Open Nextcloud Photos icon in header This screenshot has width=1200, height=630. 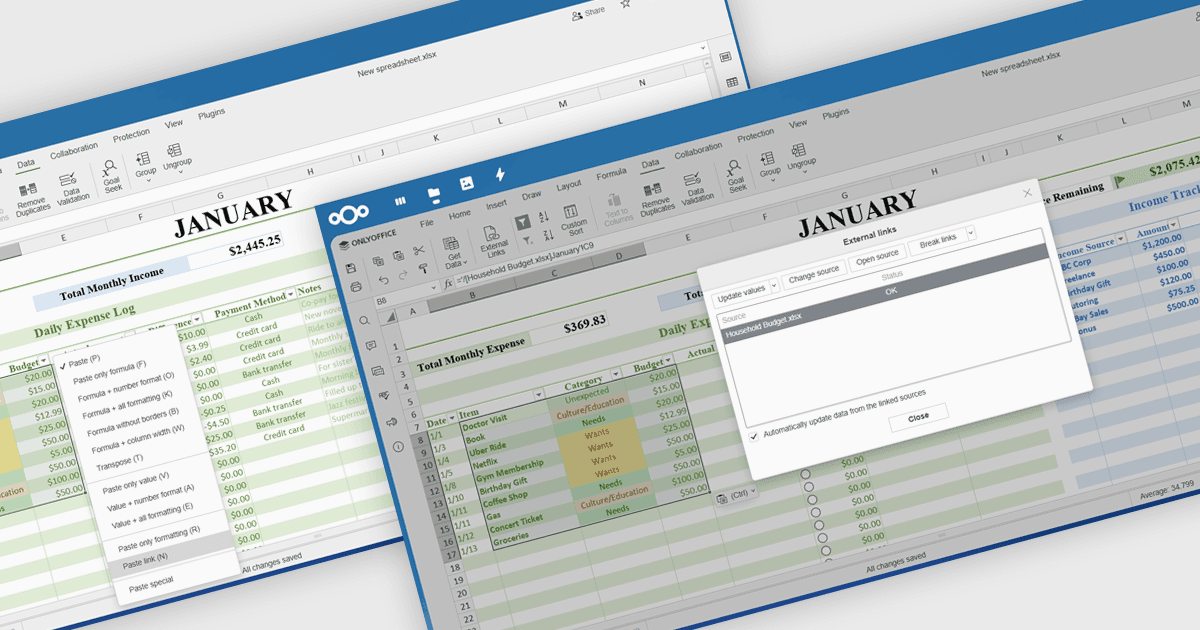(x=467, y=183)
